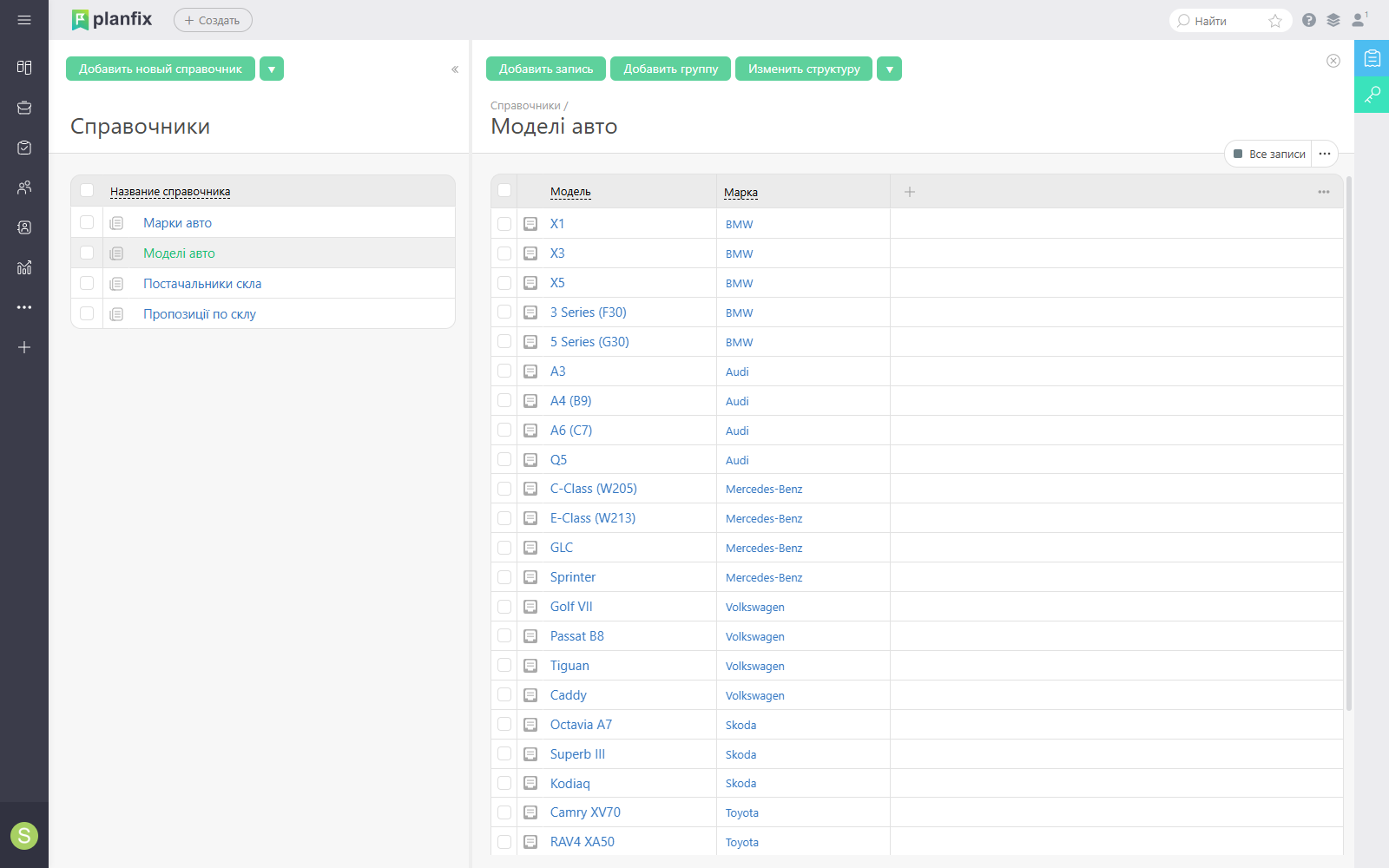
Task: Open the hamburger main menu
Action: click(x=24, y=20)
